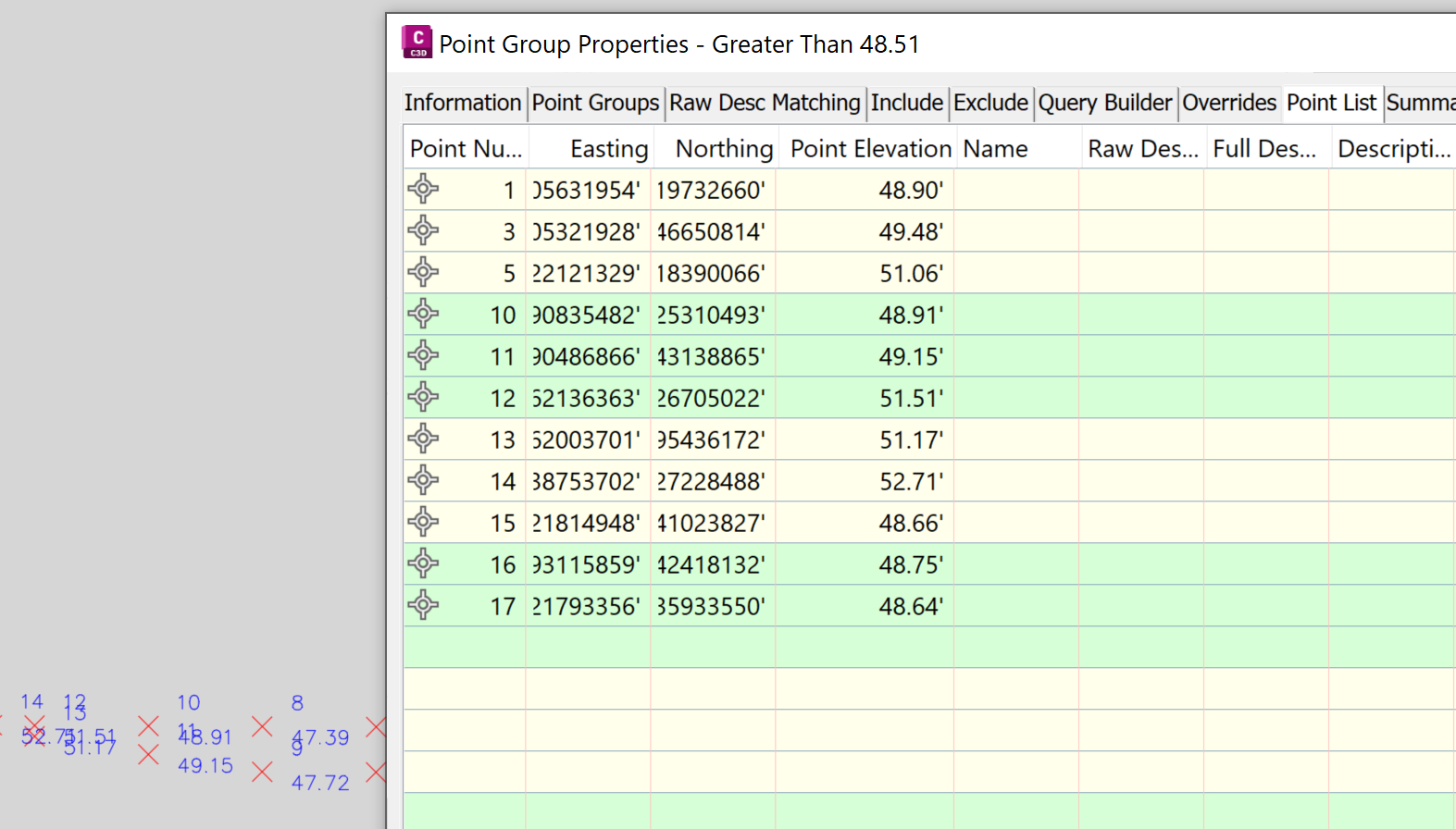Click the easting value of point 10
The image size is (1456, 829).
588,315
